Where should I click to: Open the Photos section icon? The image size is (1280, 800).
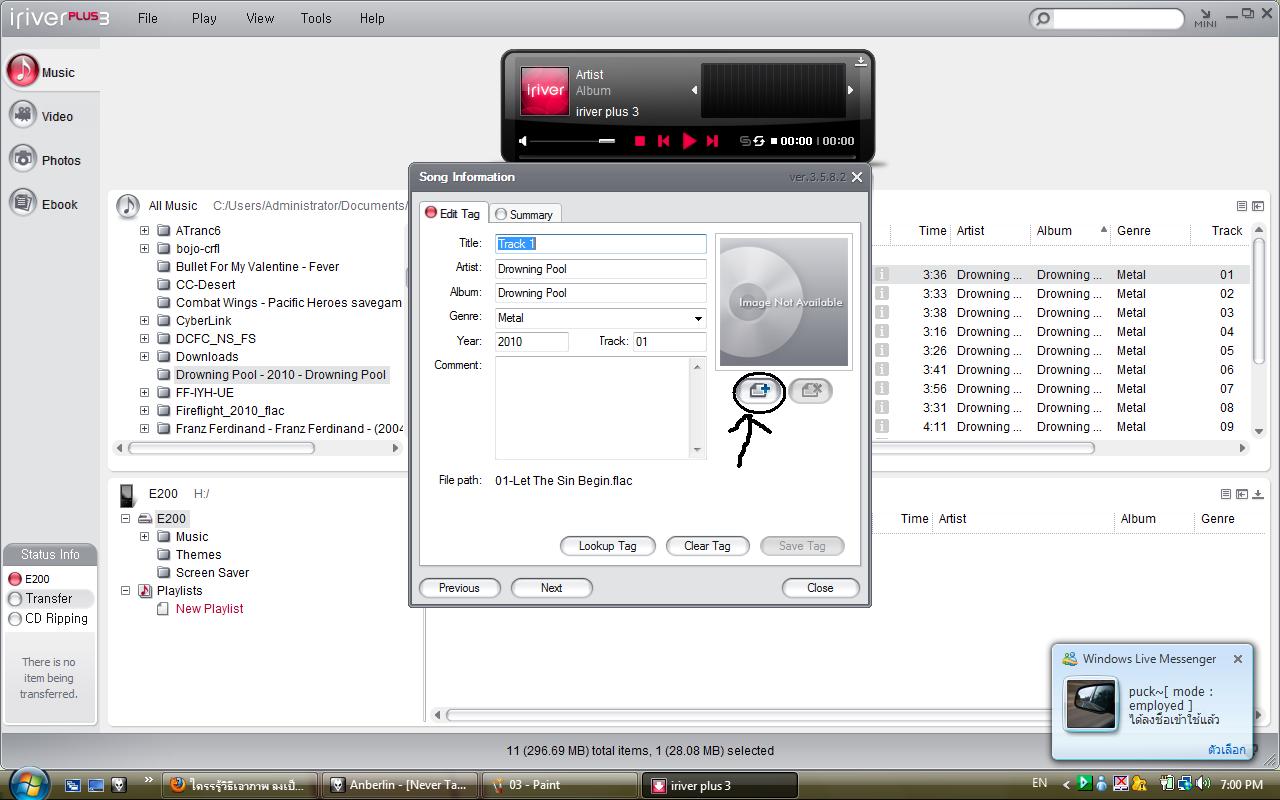pos(23,159)
